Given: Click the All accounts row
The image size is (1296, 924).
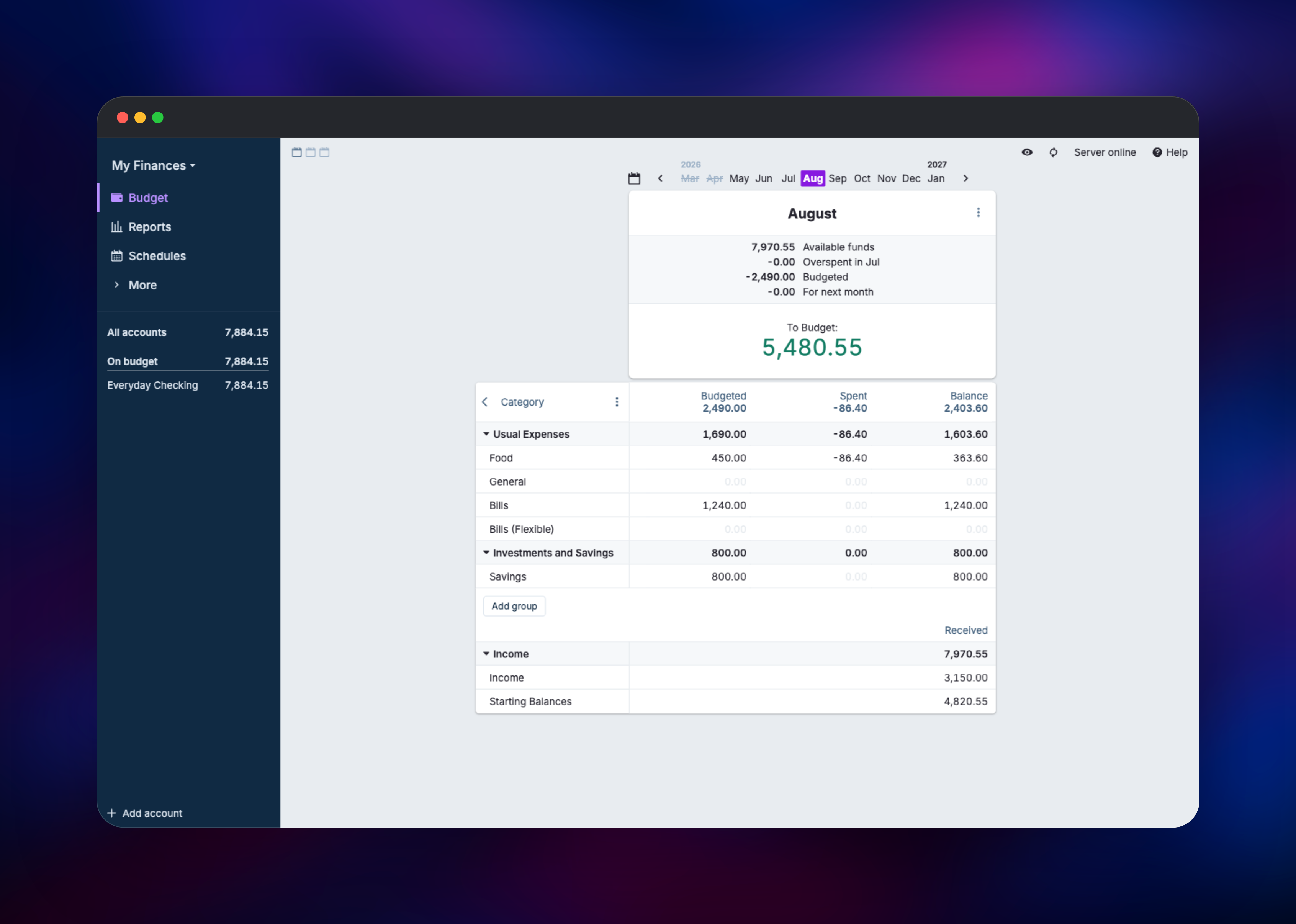Looking at the screenshot, I should click(x=188, y=332).
